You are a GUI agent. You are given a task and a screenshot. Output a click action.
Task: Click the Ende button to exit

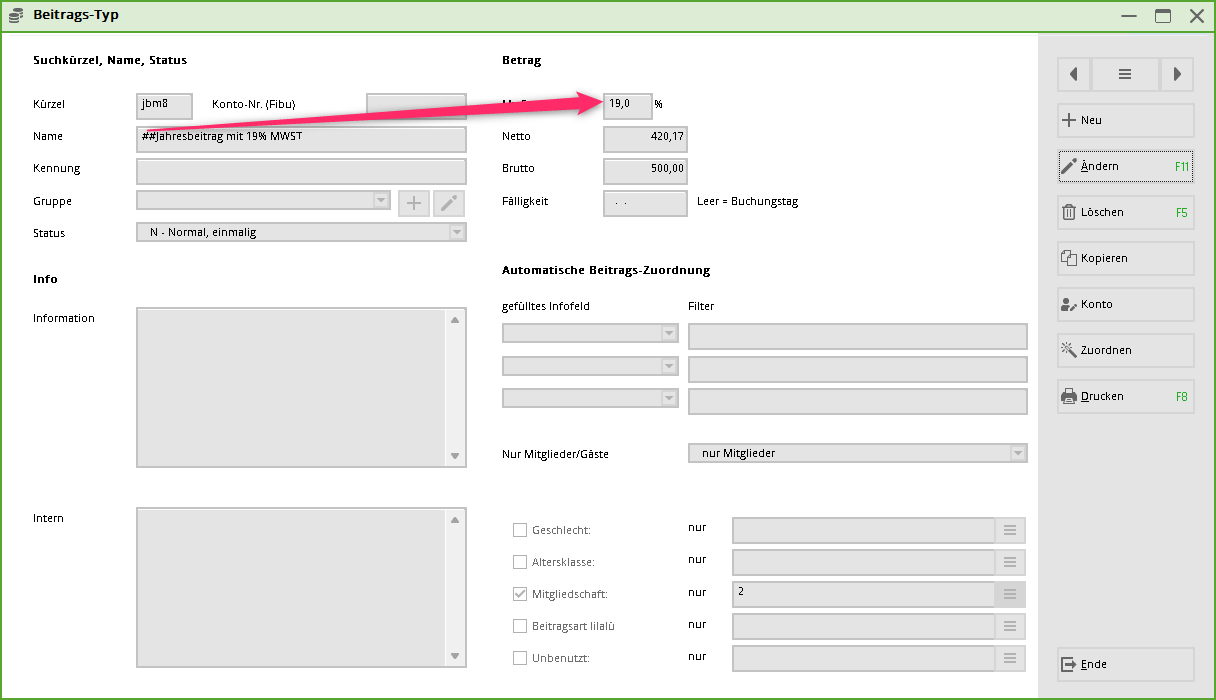[x=1125, y=664]
